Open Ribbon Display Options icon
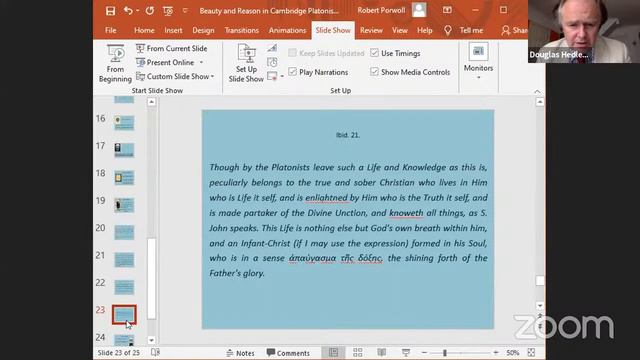 tap(447, 10)
